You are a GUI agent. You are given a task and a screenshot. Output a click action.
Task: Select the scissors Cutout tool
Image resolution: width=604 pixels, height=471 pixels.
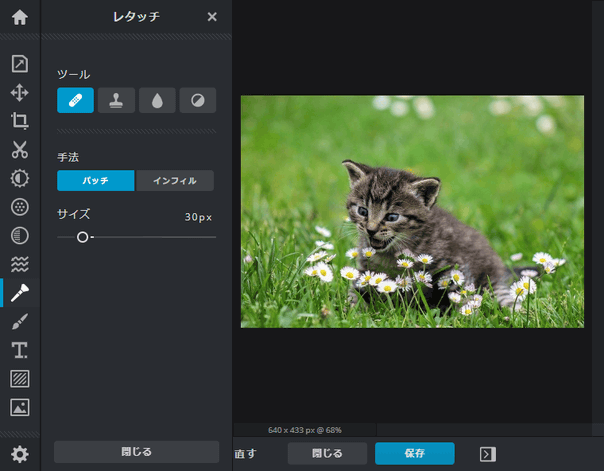pos(20,149)
